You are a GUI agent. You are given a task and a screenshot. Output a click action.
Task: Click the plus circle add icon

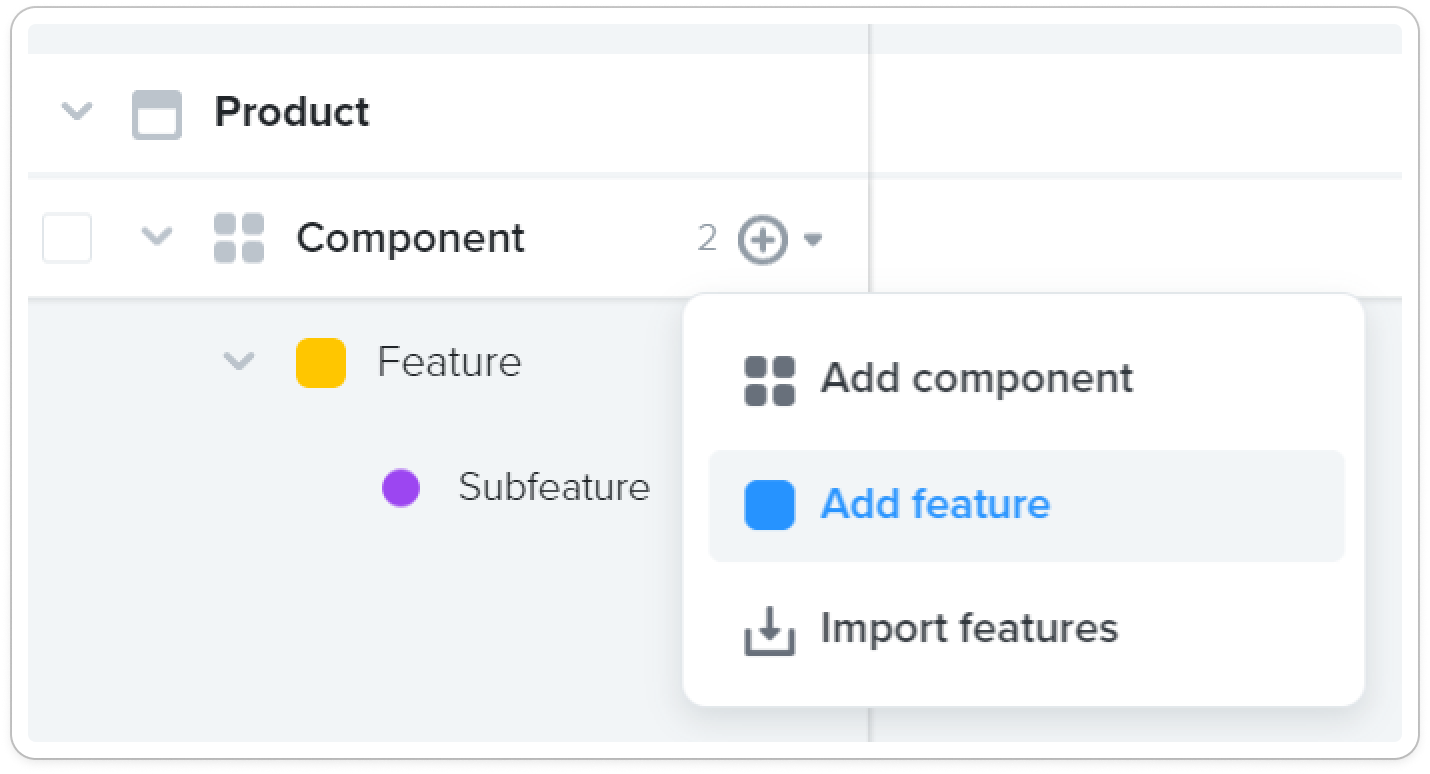click(x=763, y=240)
